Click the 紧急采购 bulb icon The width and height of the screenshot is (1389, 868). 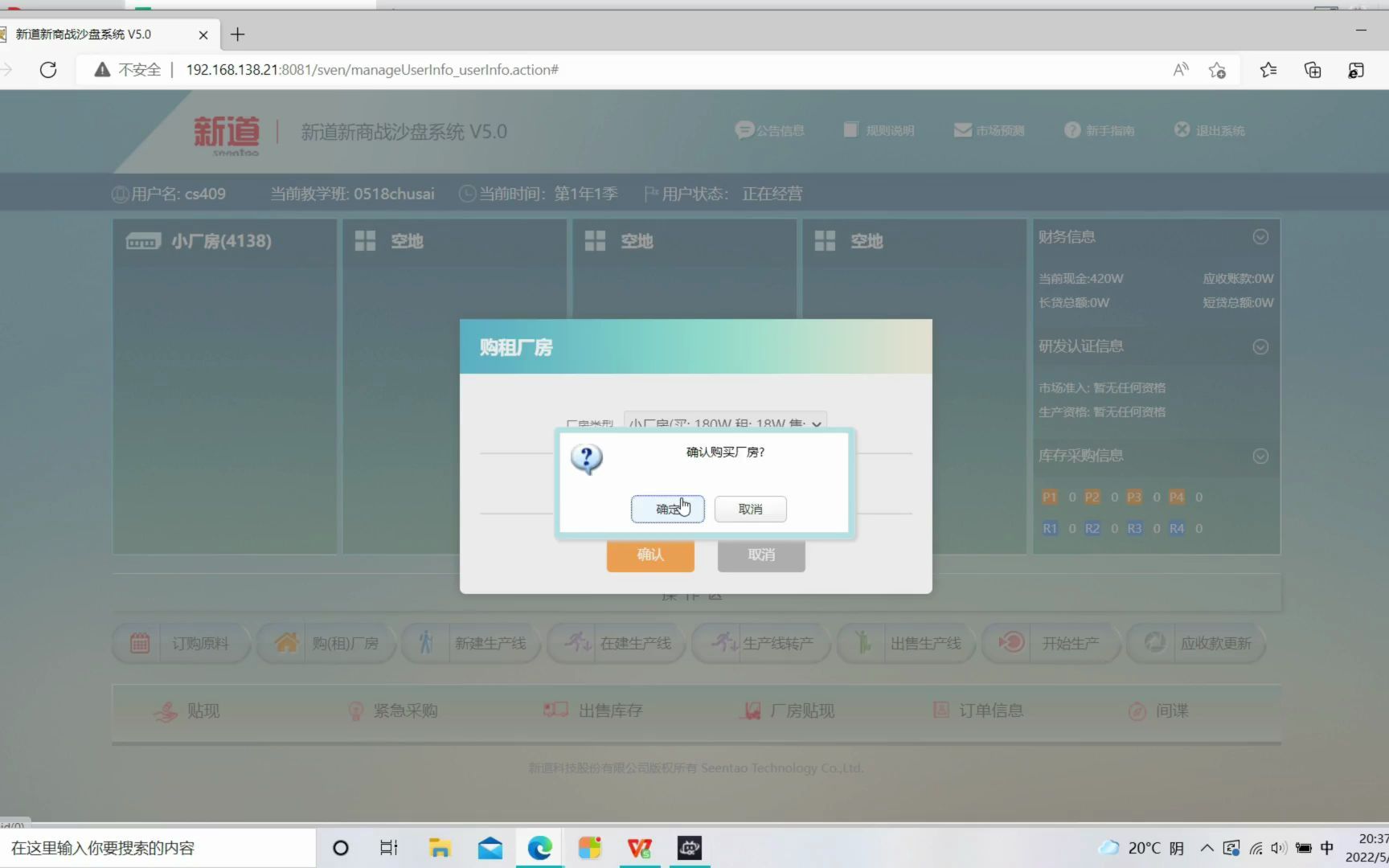point(355,711)
